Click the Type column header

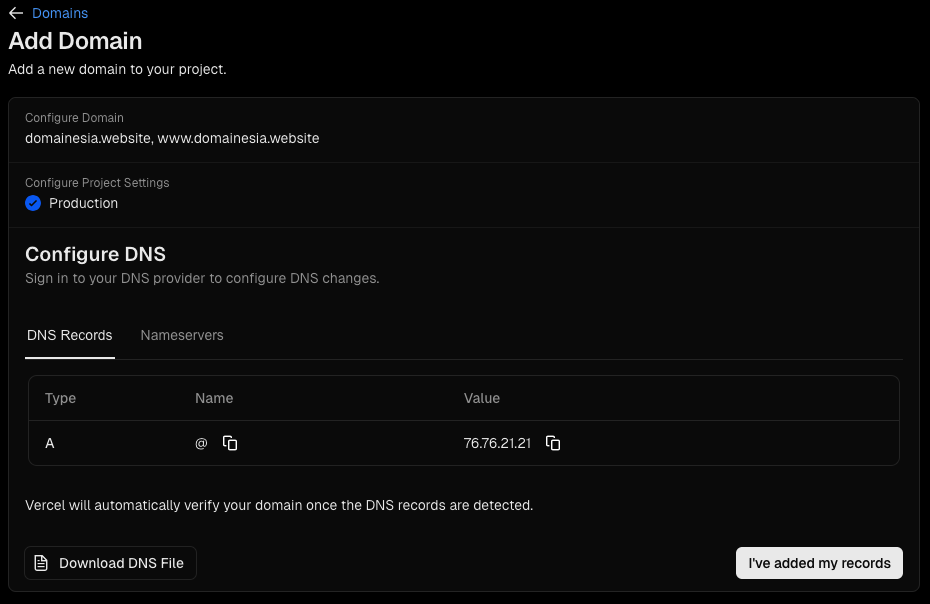pyautogui.click(x=60, y=398)
